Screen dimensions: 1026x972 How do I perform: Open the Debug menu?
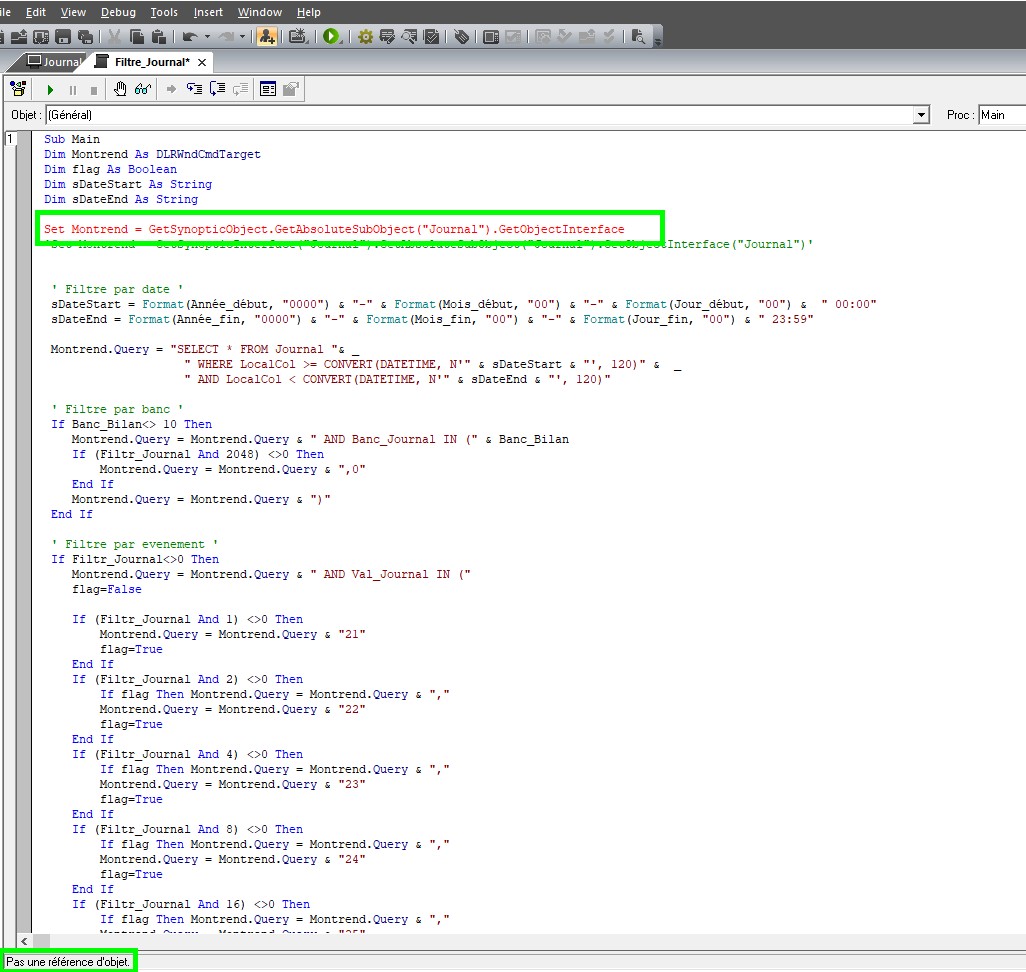[119, 12]
